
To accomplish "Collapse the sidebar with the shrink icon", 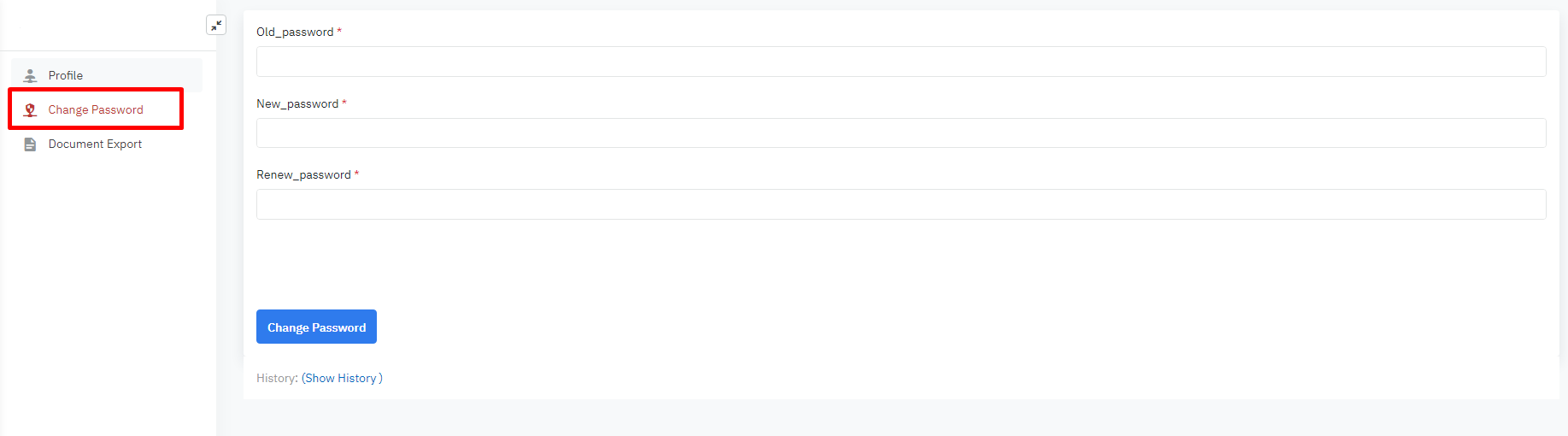I will 216,26.
